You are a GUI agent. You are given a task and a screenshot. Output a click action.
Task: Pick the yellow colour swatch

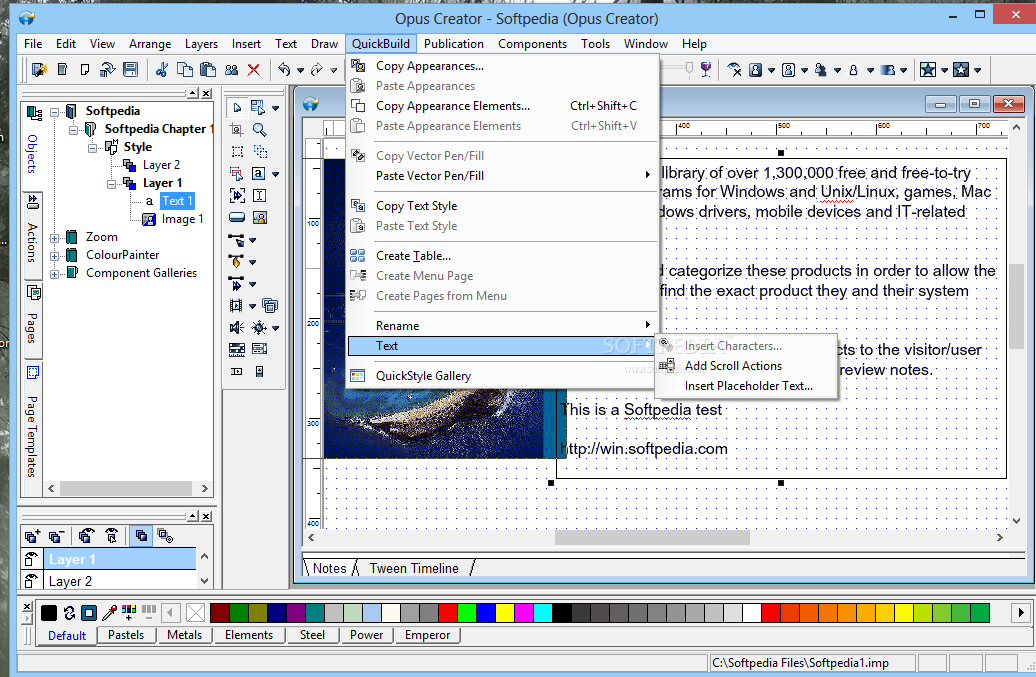pos(505,613)
